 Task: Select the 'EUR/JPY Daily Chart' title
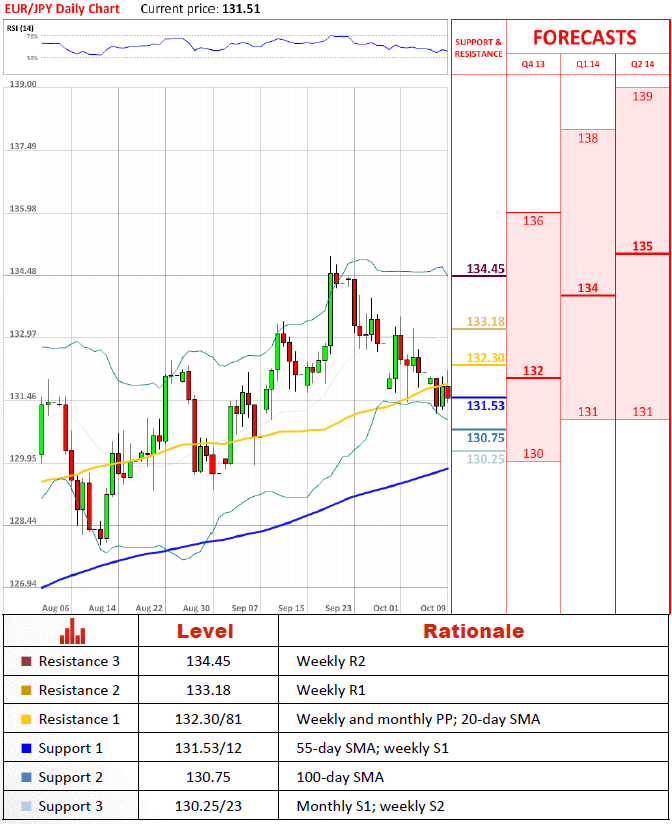coord(62,9)
